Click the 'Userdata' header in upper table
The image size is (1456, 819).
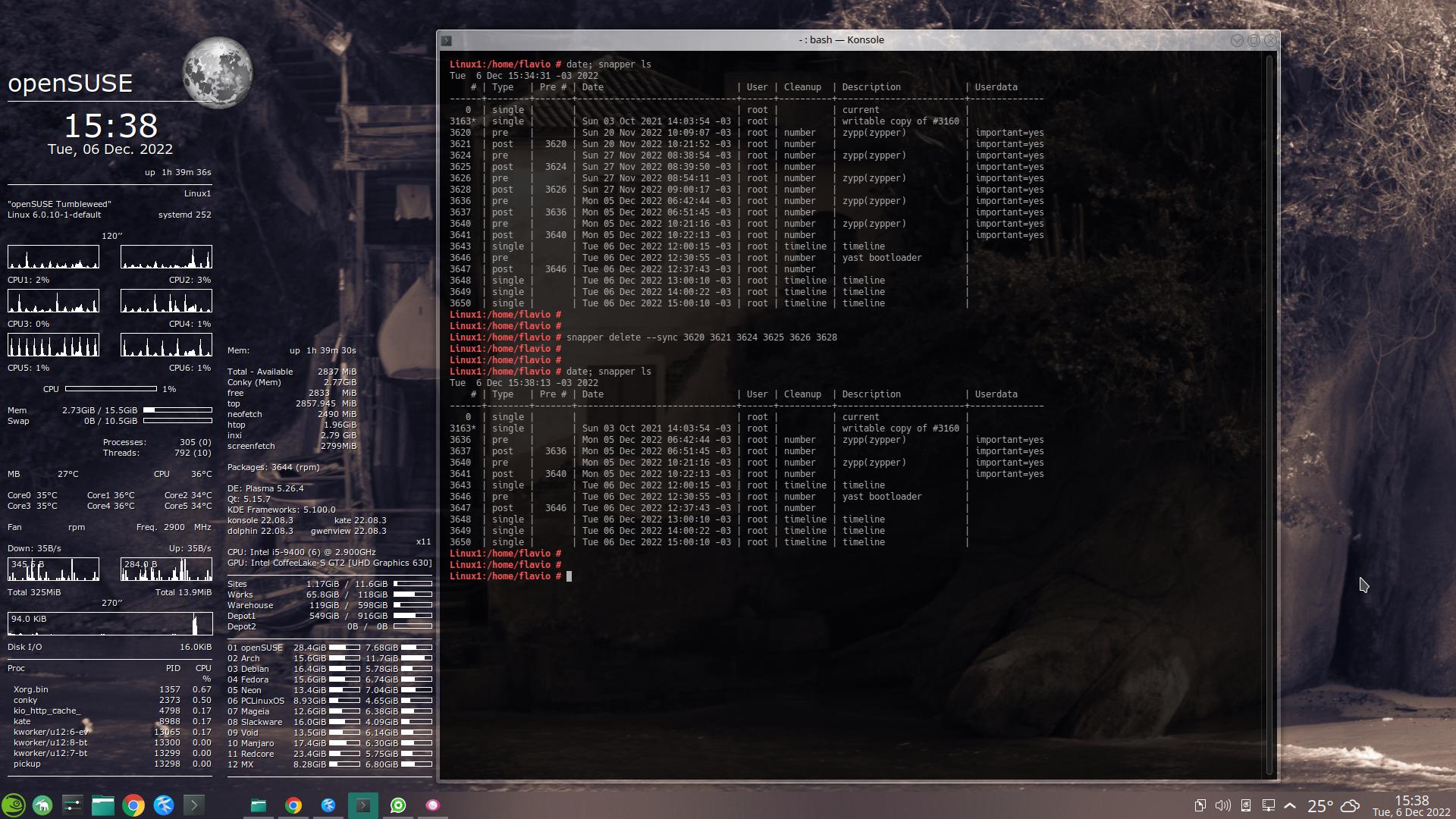[x=996, y=87]
